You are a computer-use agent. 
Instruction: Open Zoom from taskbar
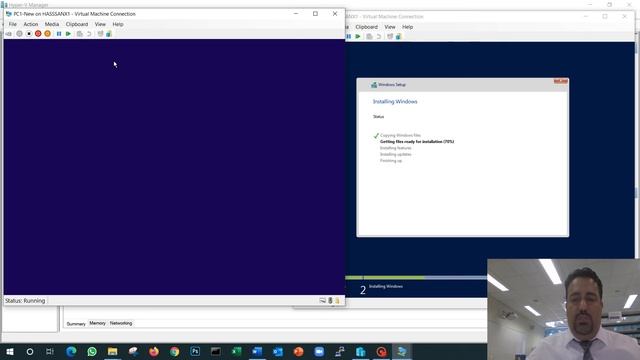click(x=319, y=351)
